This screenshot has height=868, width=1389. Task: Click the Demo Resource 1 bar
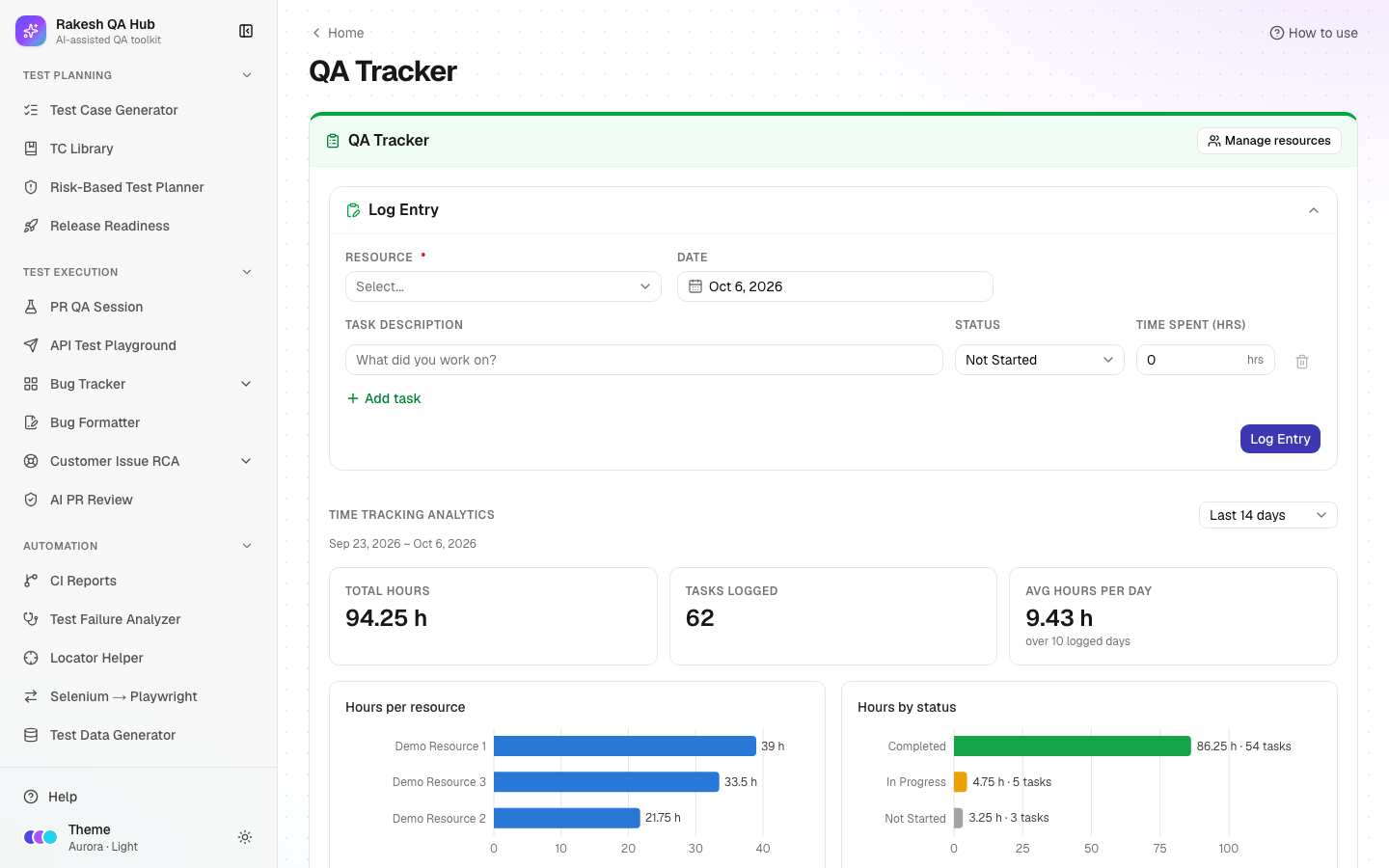[x=625, y=746]
